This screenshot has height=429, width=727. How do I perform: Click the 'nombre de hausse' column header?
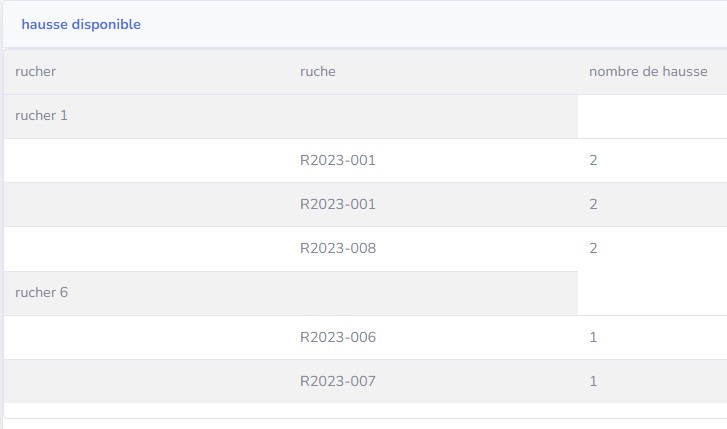coord(648,72)
